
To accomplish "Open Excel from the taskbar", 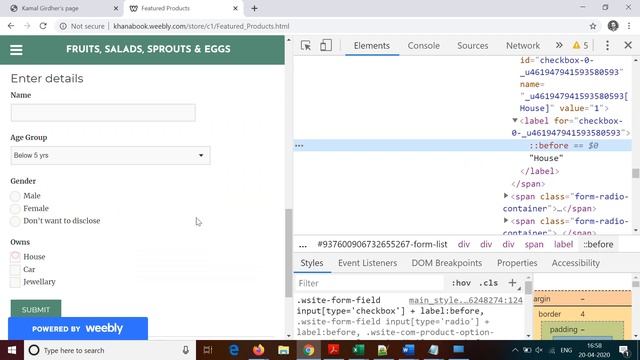I will pos(358,350).
